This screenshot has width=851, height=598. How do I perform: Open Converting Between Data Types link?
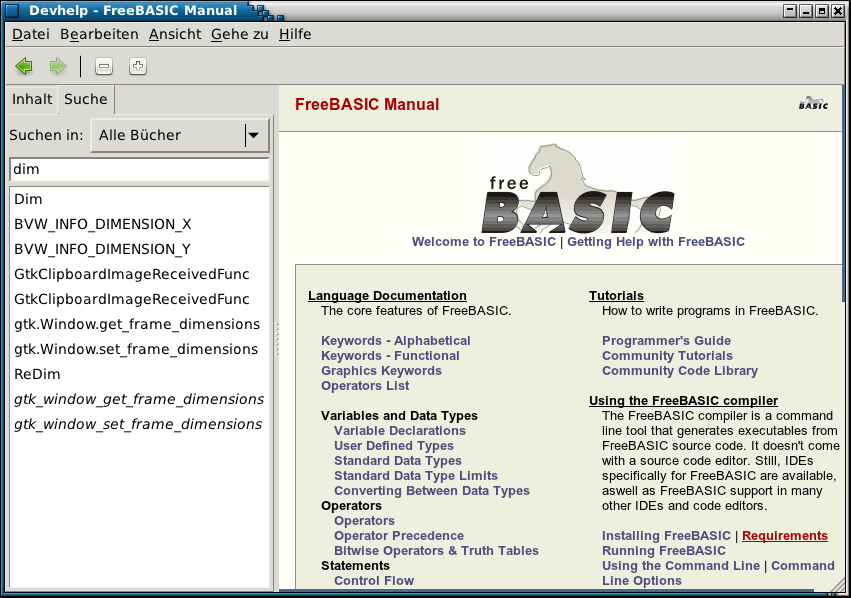pos(431,491)
